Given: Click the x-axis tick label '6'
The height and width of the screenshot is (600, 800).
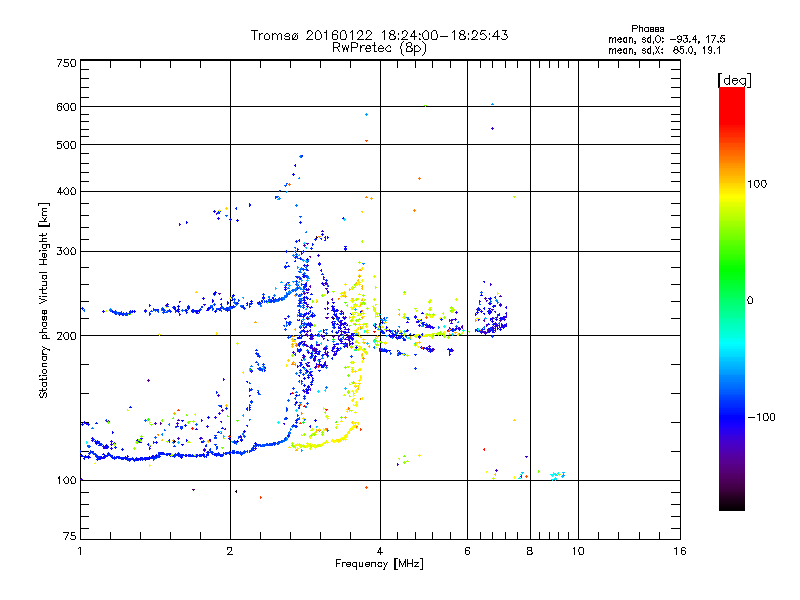Looking at the screenshot, I should coord(467,551).
